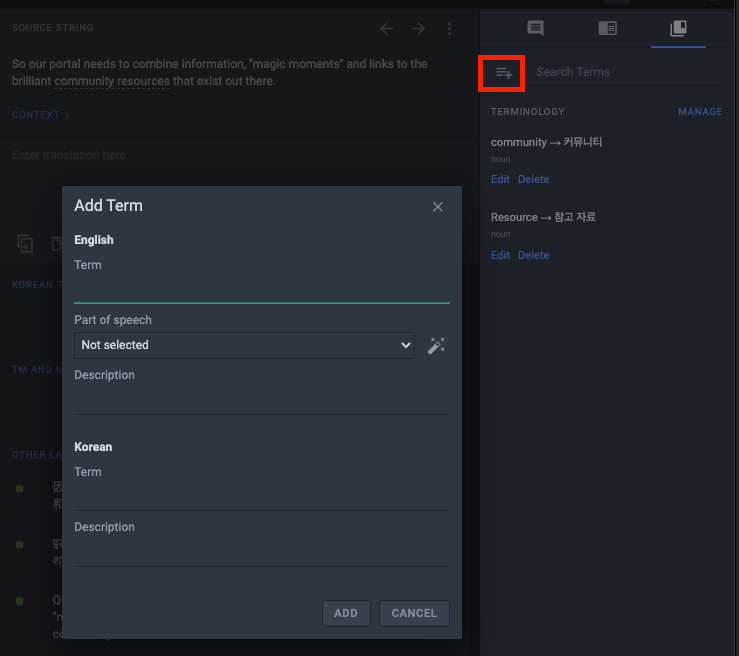Screen dimensions: 739x656
Task: Open the Part of speech dropdown
Action: tap(244, 345)
